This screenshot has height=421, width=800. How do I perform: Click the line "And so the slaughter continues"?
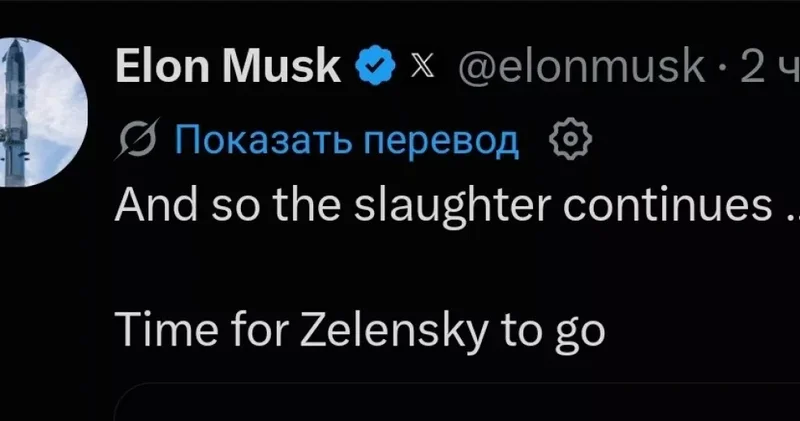[457, 205]
